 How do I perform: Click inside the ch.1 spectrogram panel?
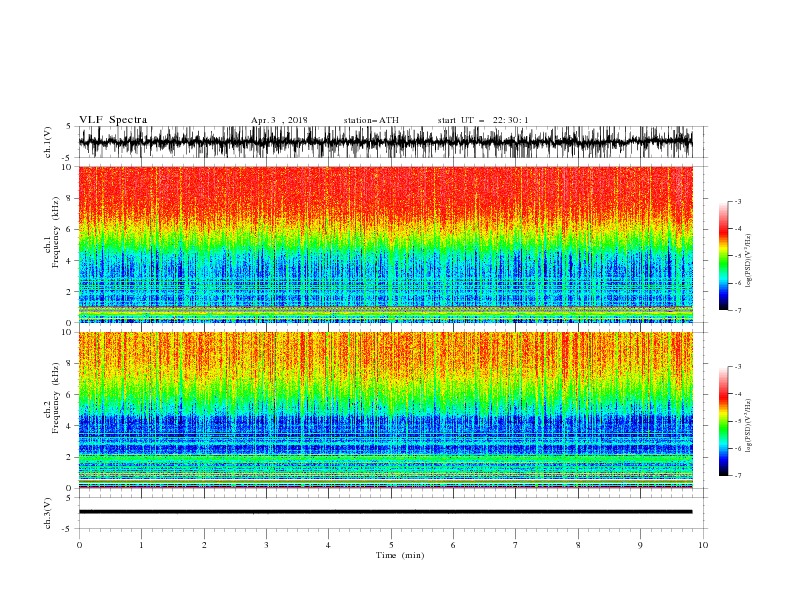[x=385, y=244]
